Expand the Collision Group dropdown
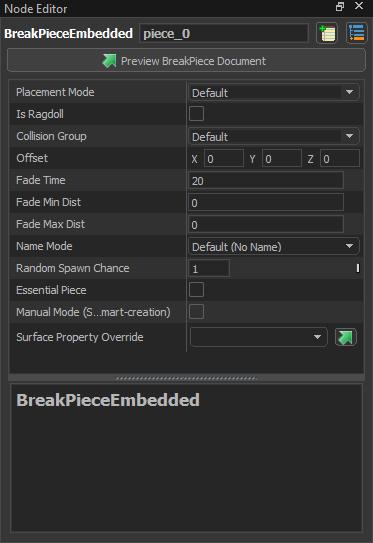 (x=274, y=136)
